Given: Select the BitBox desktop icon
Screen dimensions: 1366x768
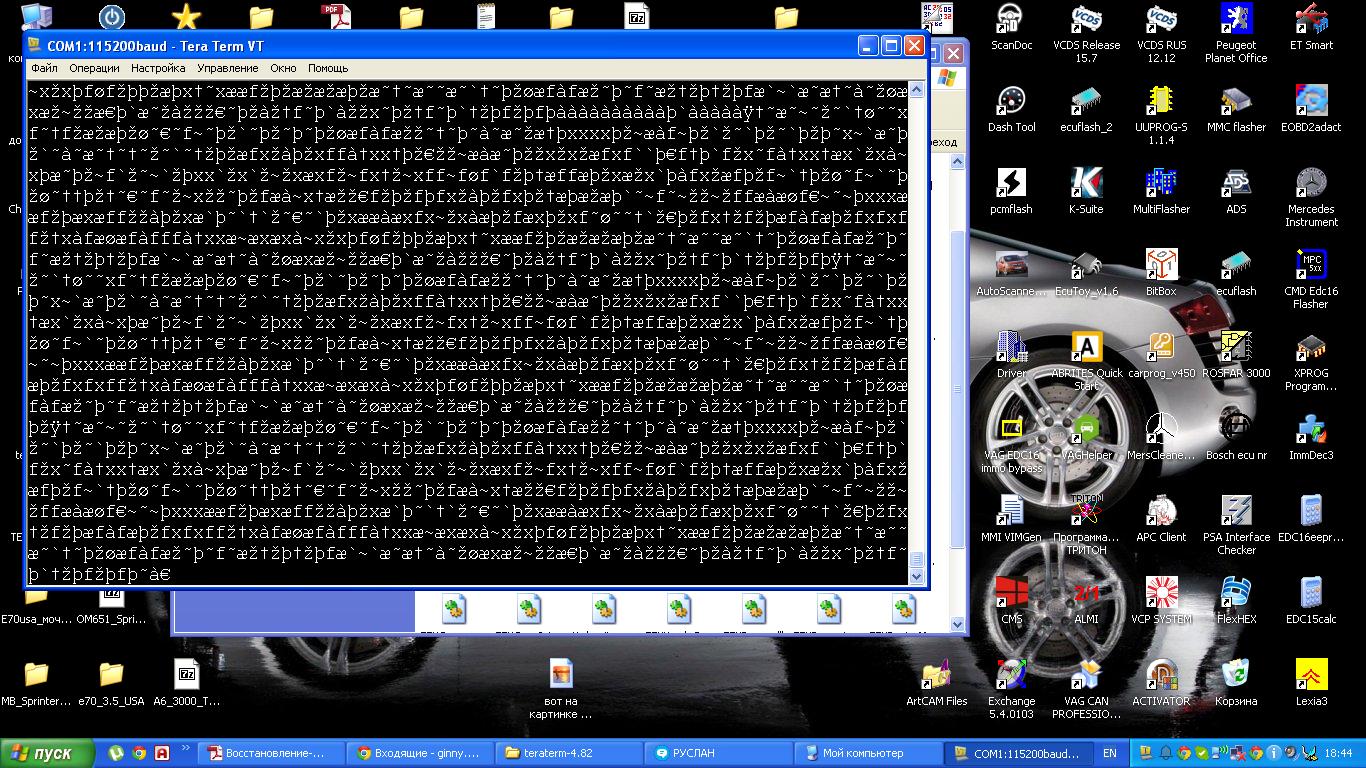Looking at the screenshot, I should pyautogui.click(x=1161, y=265).
